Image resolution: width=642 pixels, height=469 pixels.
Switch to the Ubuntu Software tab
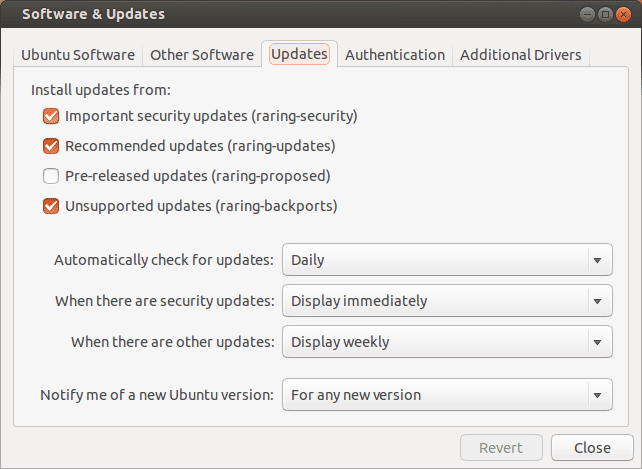tap(78, 55)
